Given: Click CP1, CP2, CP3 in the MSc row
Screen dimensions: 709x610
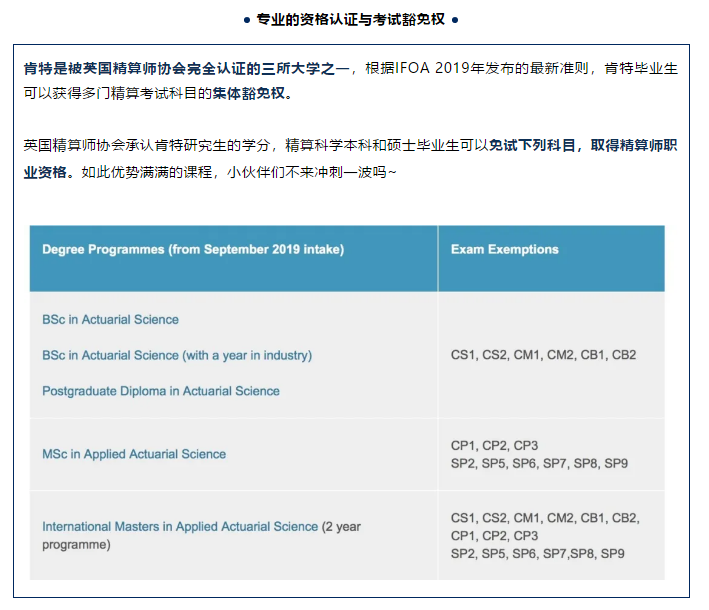Looking at the screenshot, I should (495, 445).
